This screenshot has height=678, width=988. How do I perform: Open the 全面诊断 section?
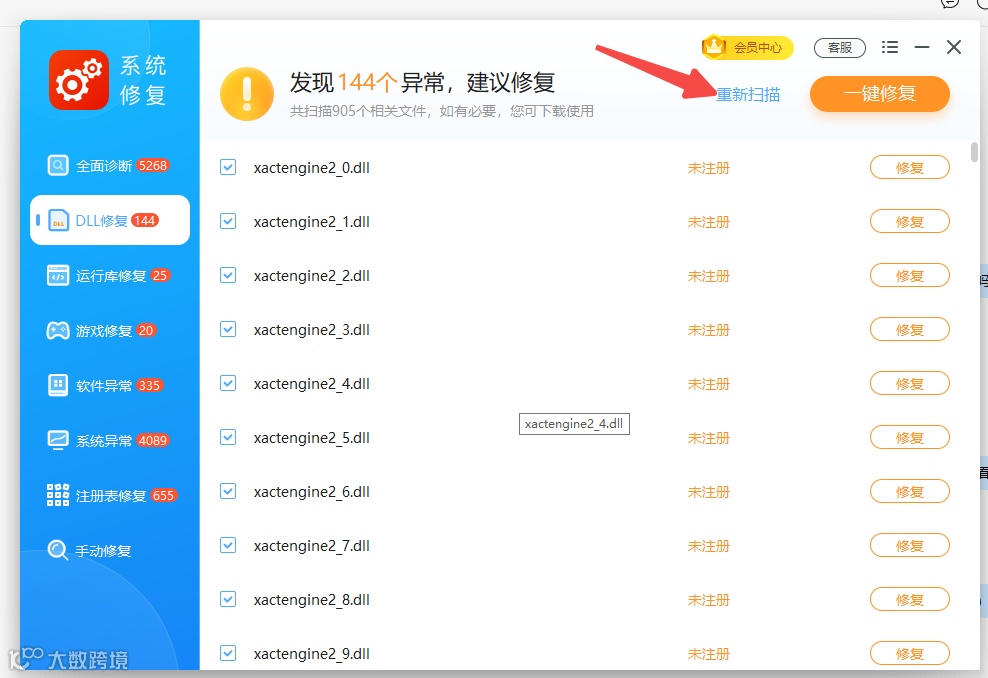click(108, 166)
